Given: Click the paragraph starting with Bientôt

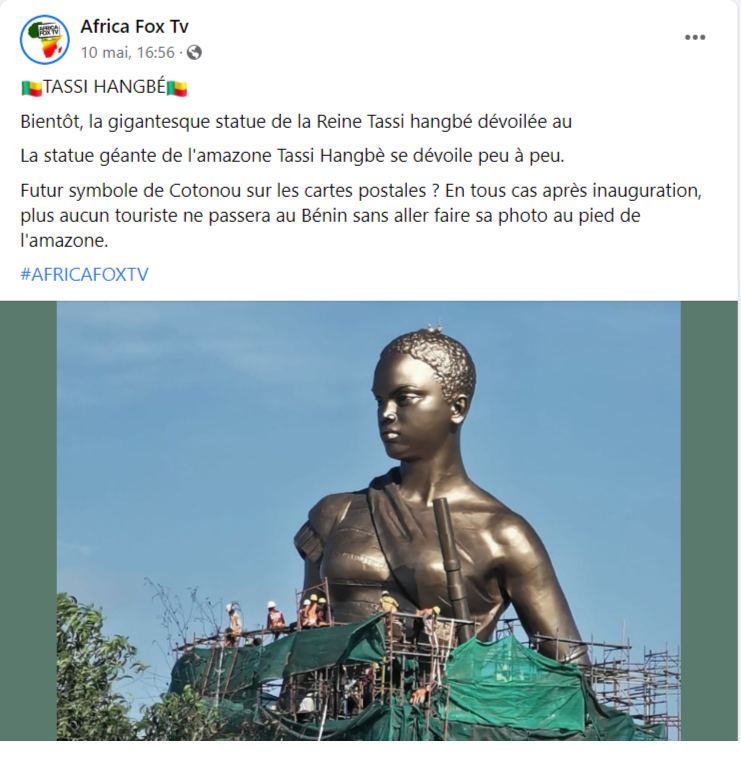Looking at the screenshot, I should click(x=296, y=122).
